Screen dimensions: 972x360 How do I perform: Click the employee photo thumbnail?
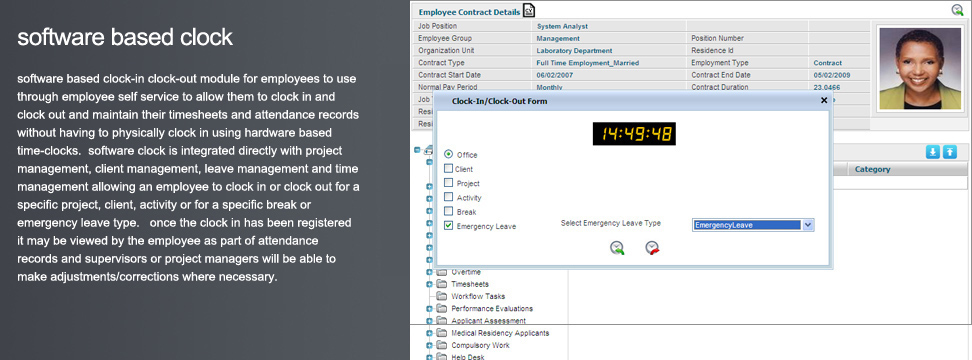(x=920, y=68)
